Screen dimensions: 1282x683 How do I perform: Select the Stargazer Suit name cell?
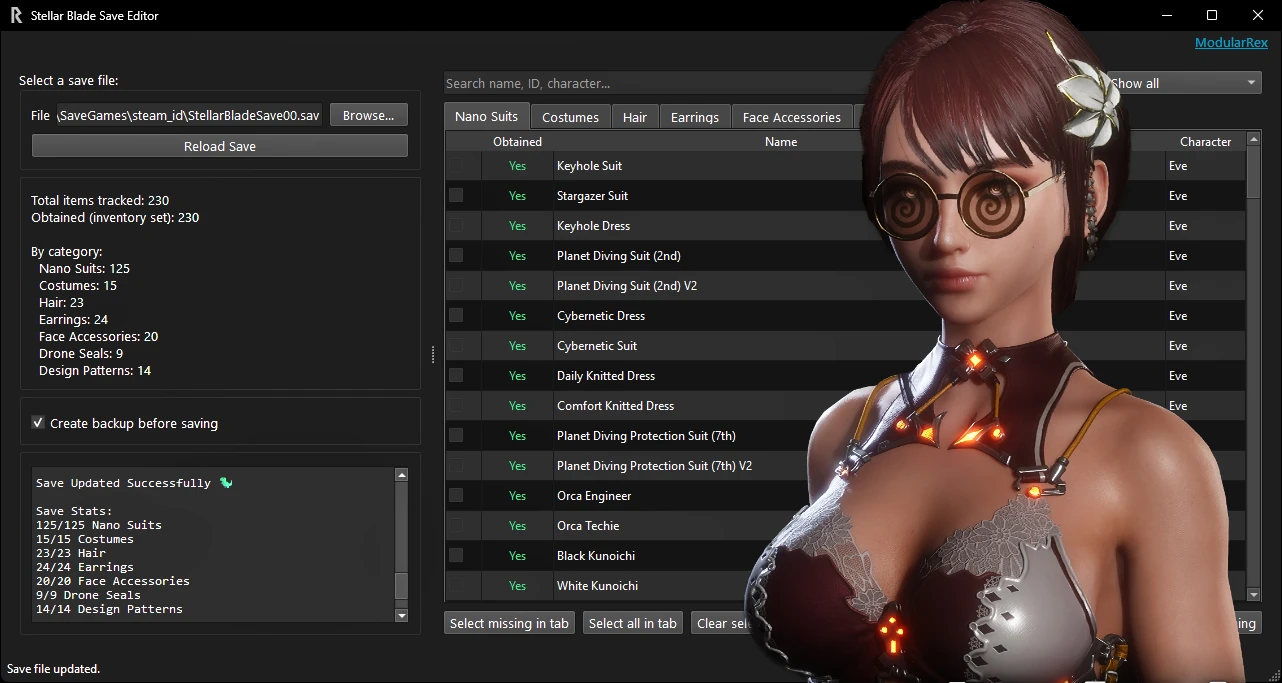[592, 196]
